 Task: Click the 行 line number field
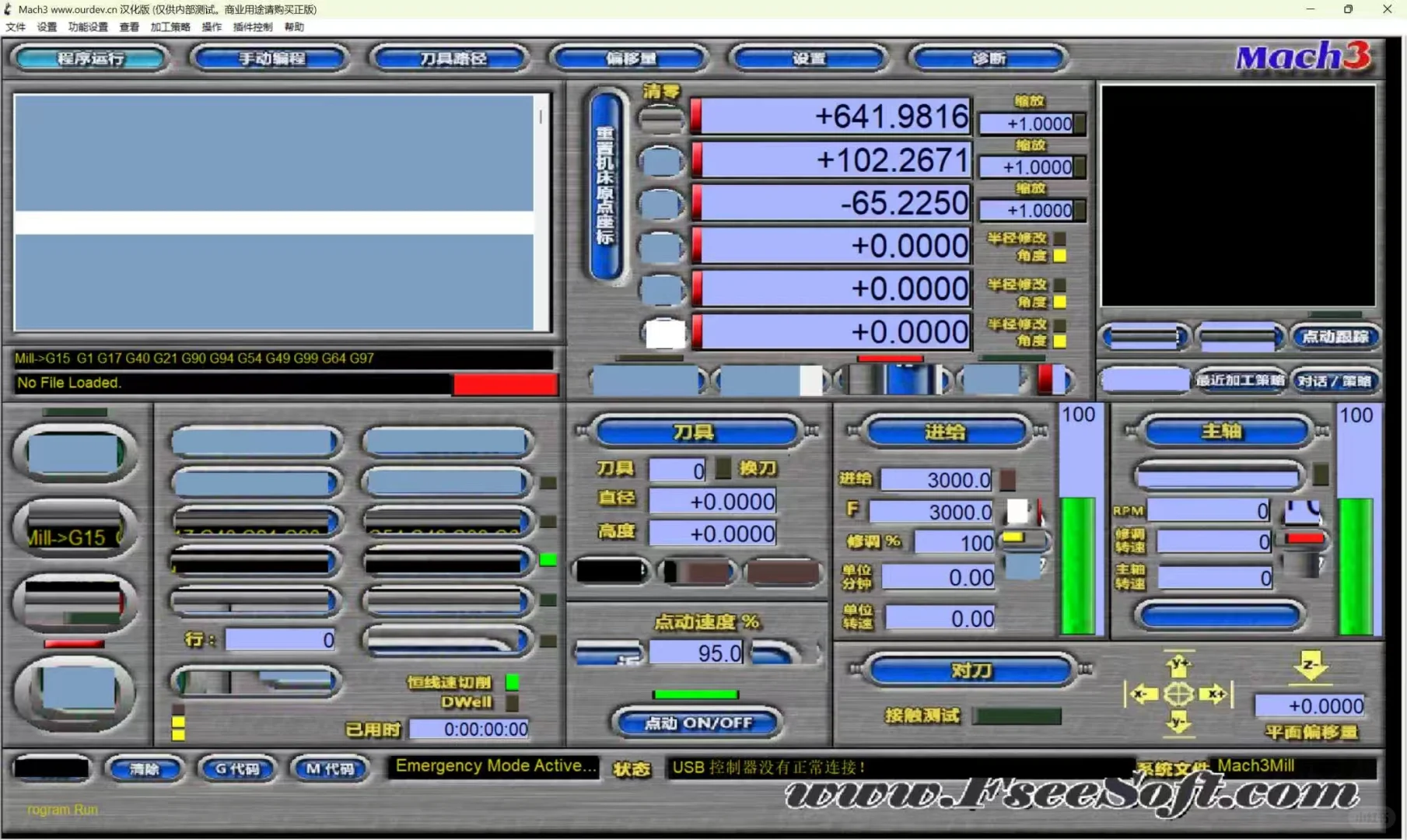pyautogui.click(x=281, y=639)
